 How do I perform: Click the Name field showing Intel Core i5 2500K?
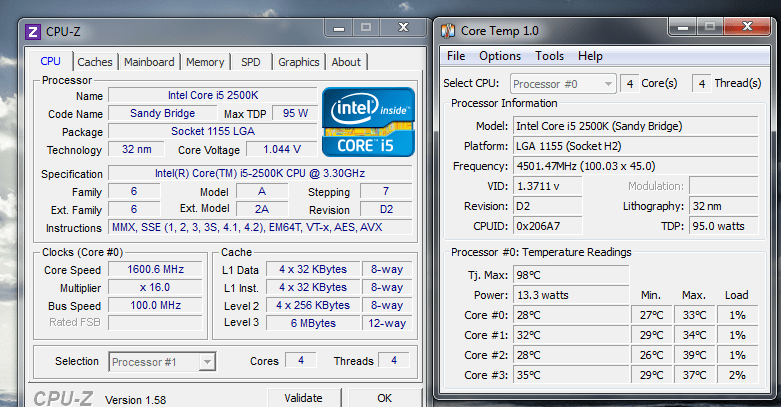[213, 95]
